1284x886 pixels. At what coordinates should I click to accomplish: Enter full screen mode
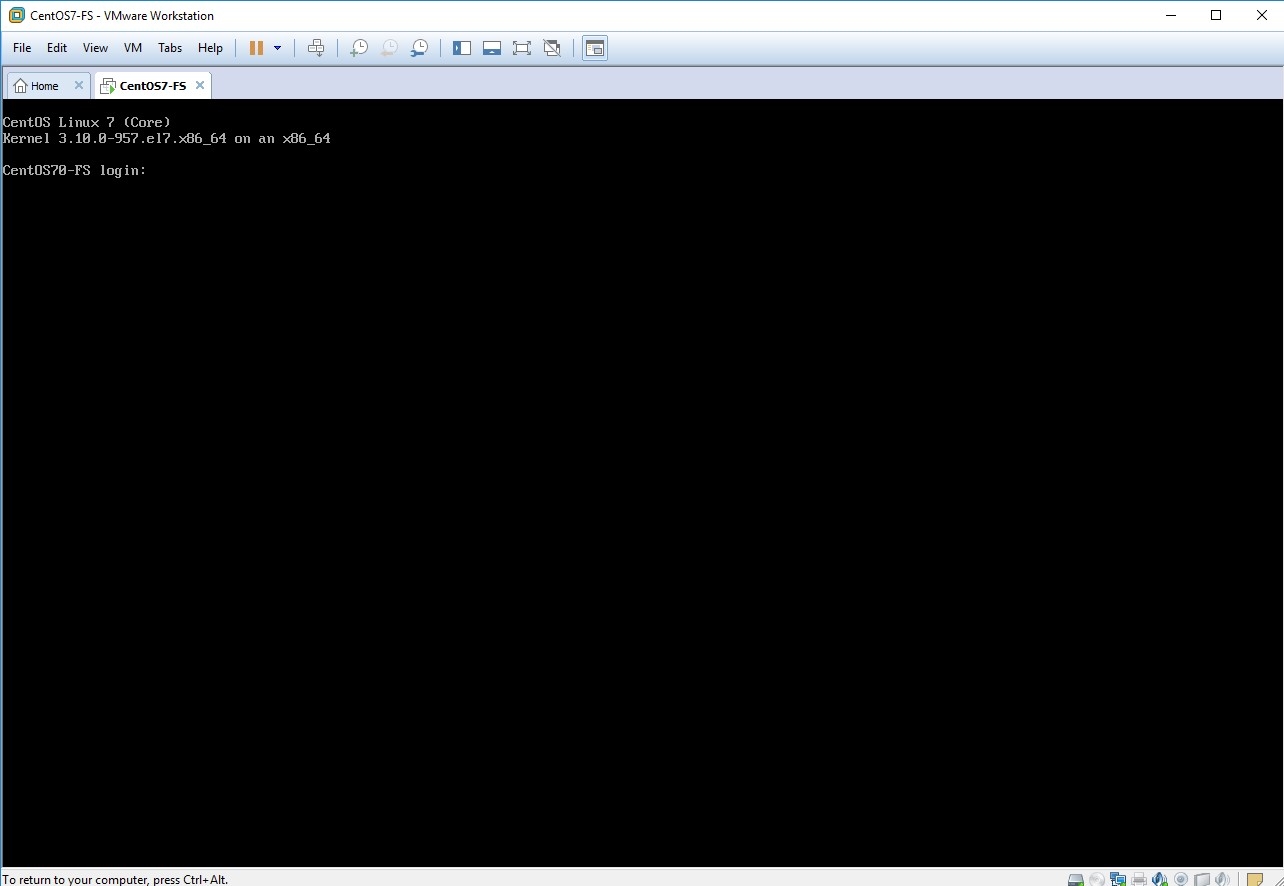point(521,48)
